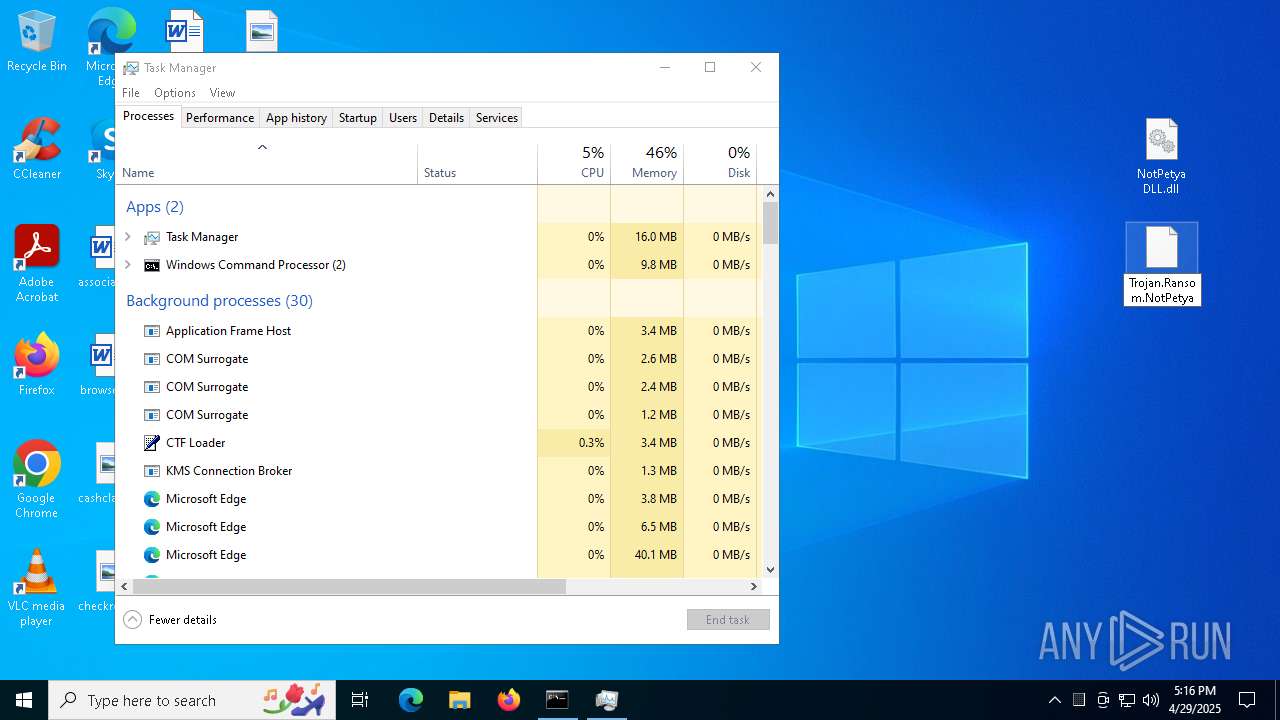Sort processes by the Status column
Screen dimensions: 1280x720
pos(478,164)
